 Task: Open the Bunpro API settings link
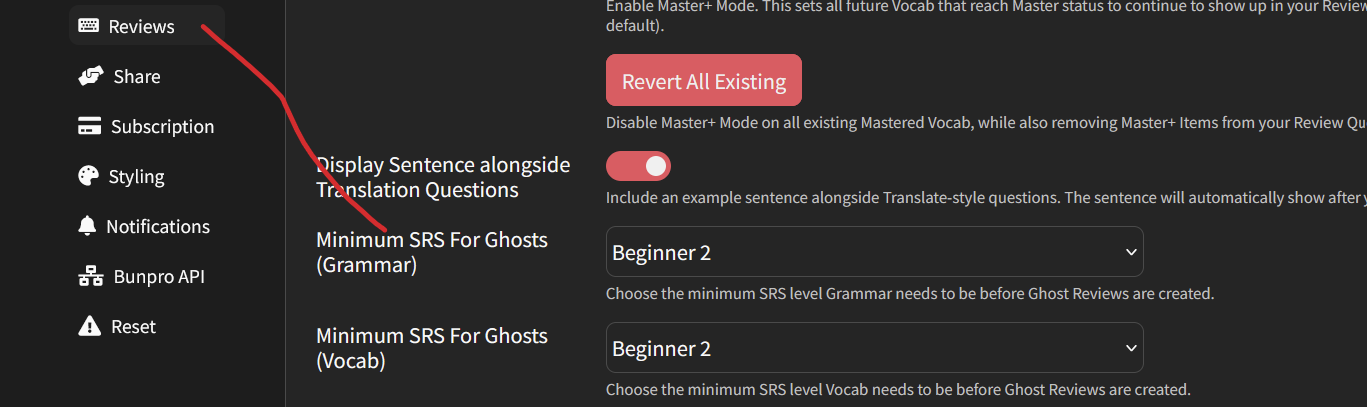coord(157,276)
